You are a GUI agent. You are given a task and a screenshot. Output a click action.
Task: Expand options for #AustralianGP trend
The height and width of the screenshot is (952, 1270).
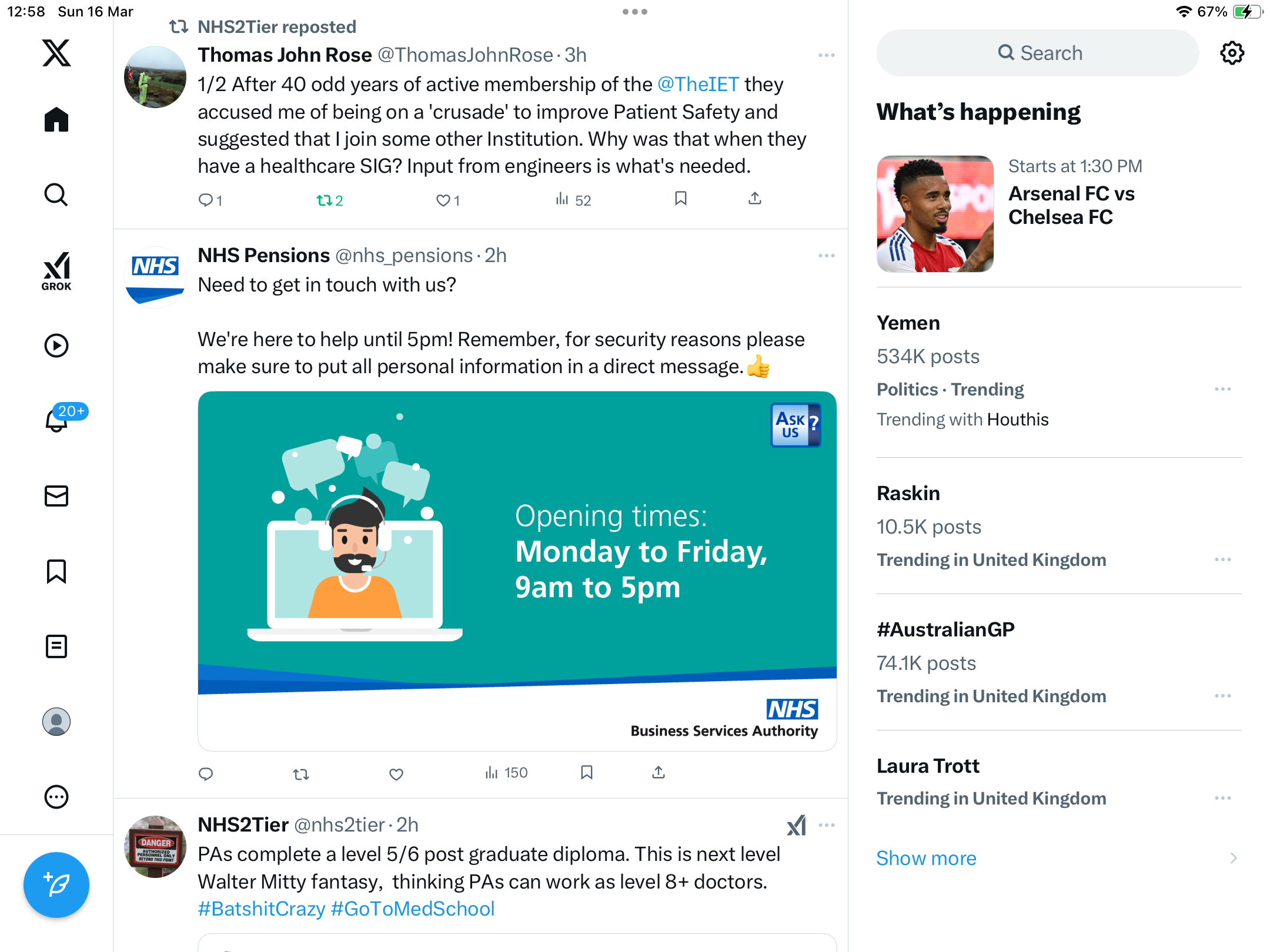pos(1223,696)
